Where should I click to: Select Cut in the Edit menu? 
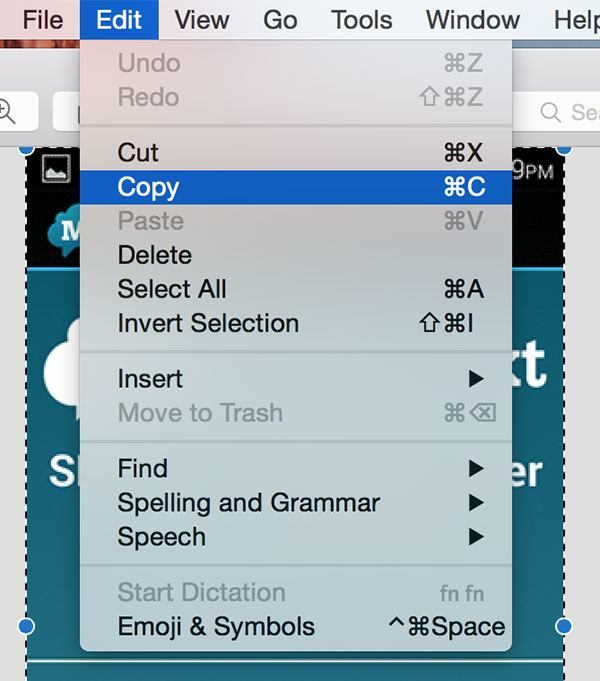click(x=296, y=153)
